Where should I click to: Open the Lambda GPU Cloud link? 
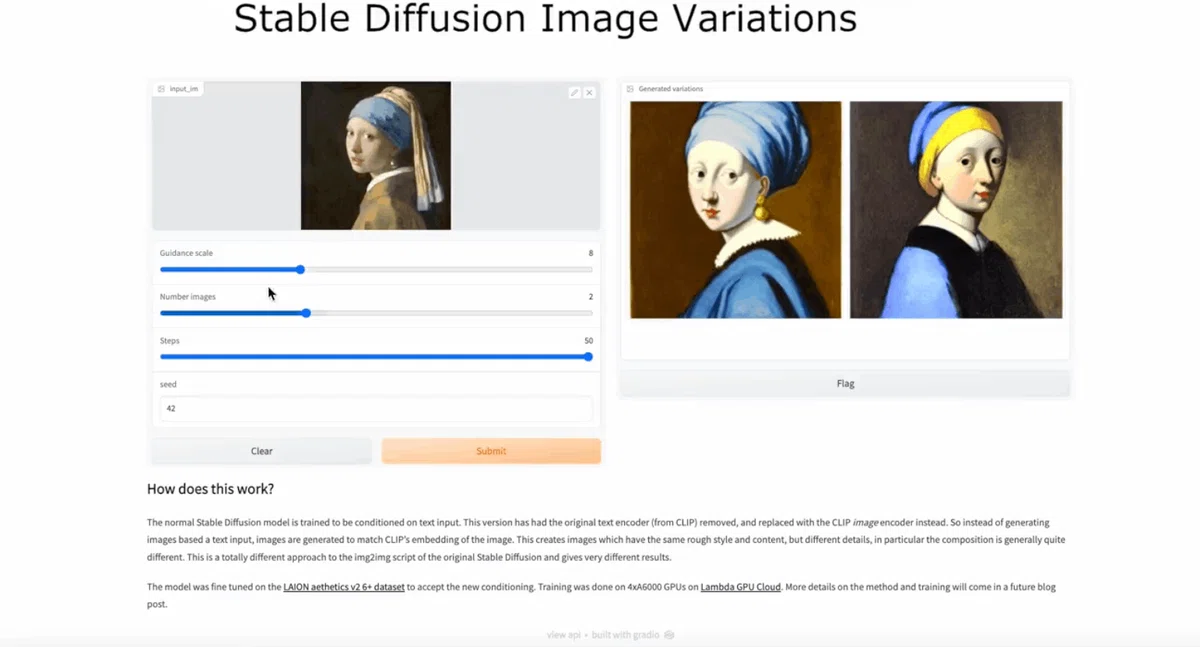740,587
